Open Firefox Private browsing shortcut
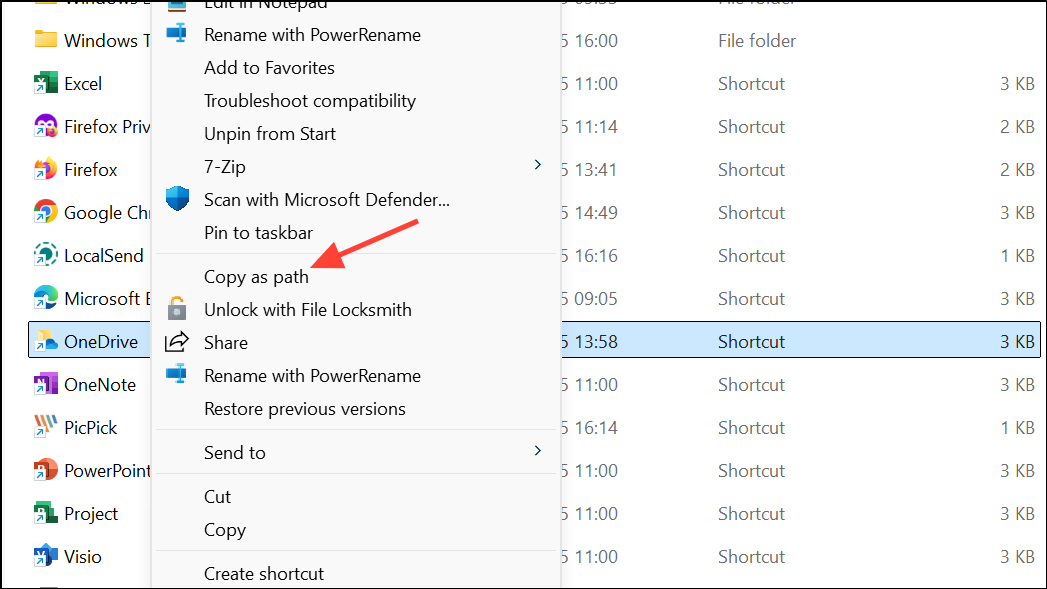This screenshot has height=589, width=1047. [97, 126]
